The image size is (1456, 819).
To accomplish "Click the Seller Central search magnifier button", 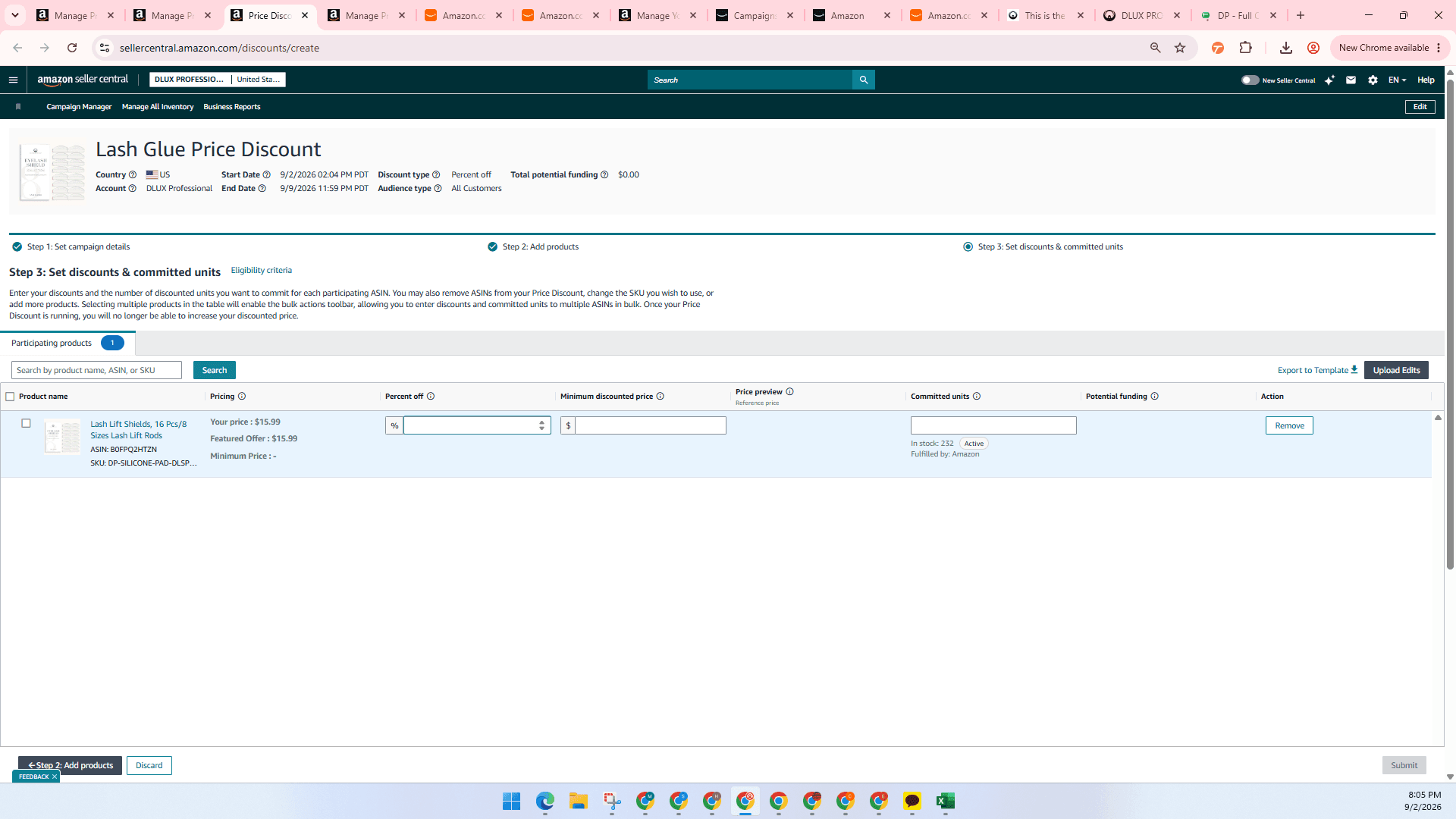I will [863, 80].
